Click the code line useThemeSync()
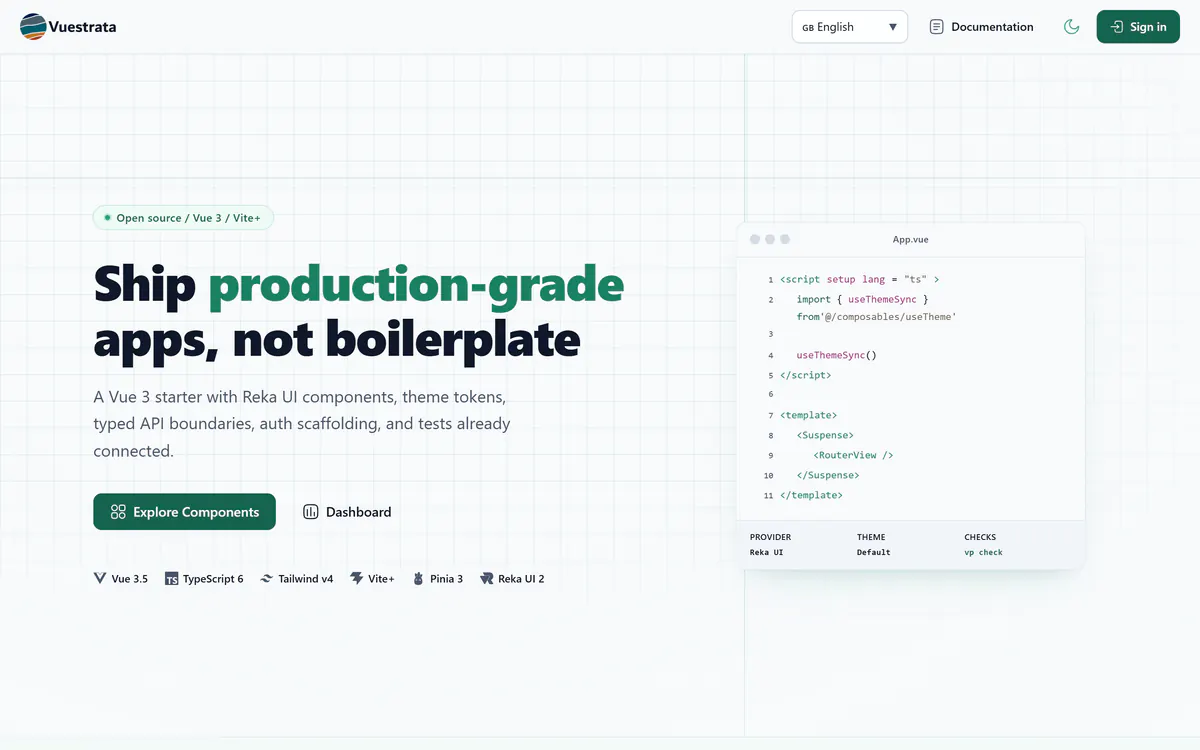The width and height of the screenshot is (1200, 750). tap(836, 355)
